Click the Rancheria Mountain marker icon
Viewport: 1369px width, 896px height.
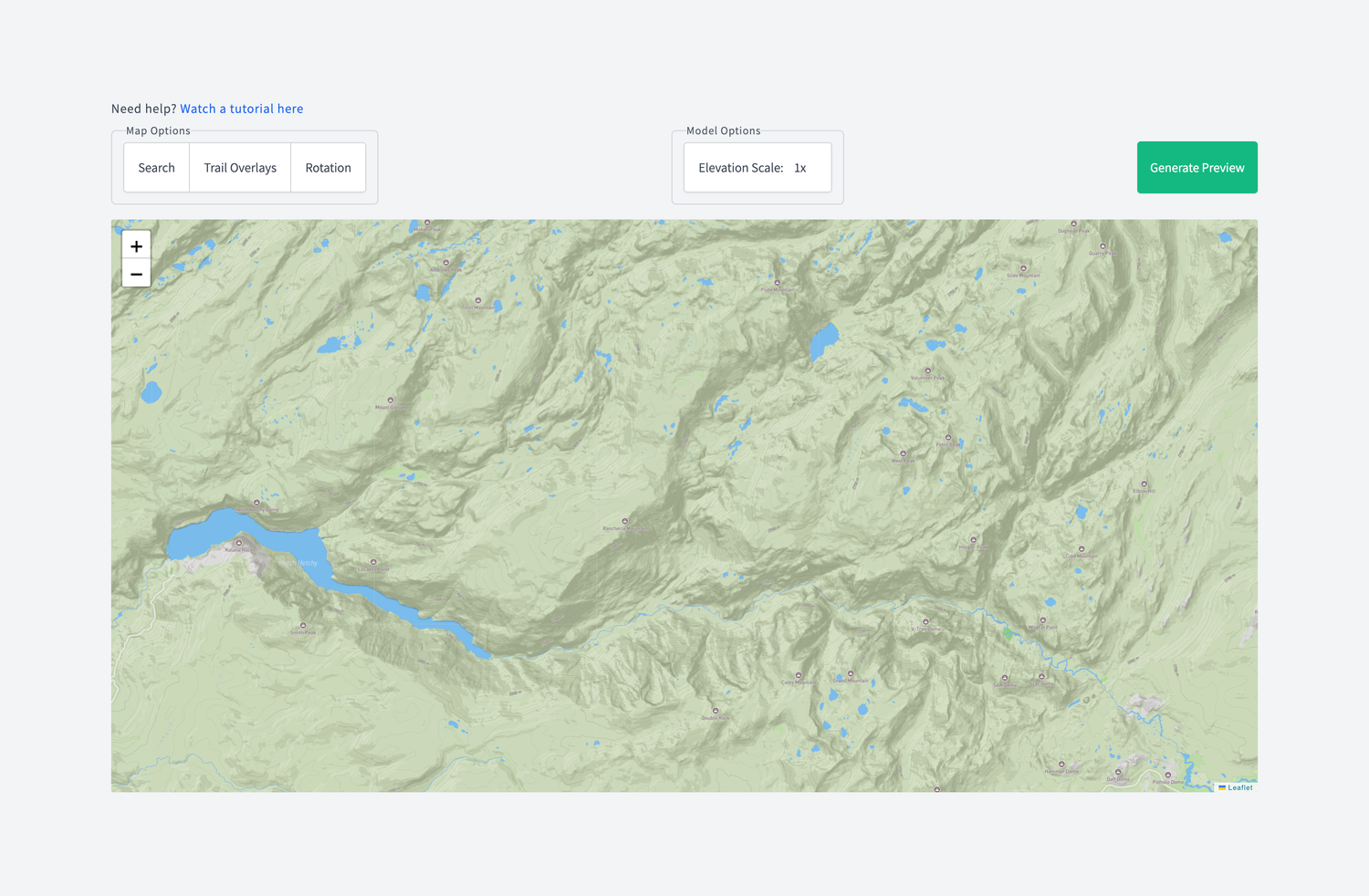pyautogui.click(x=625, y=522)
